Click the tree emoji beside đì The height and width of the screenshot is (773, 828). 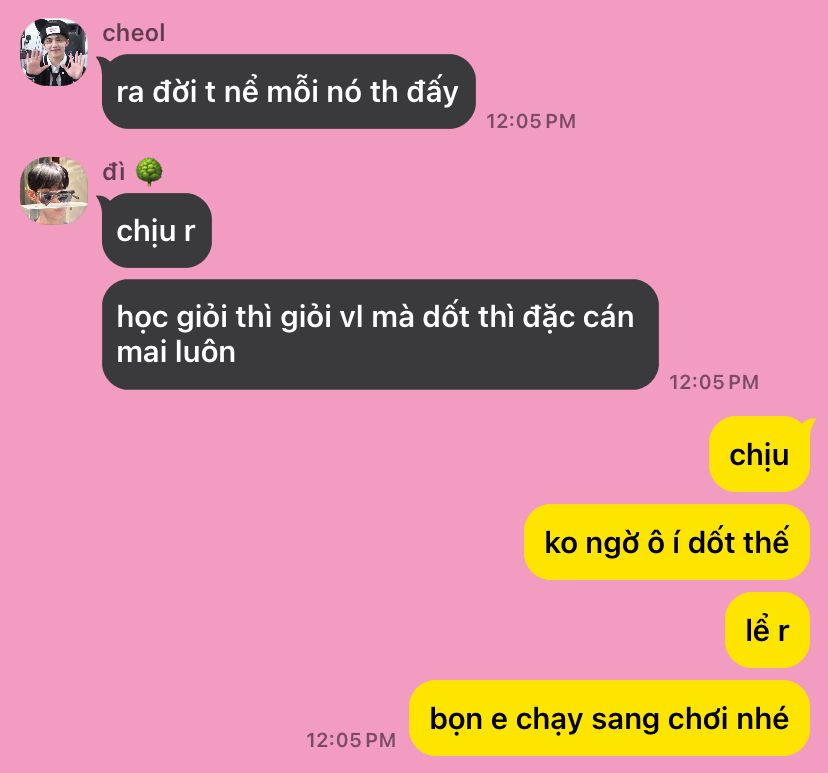tap(149, 172)
